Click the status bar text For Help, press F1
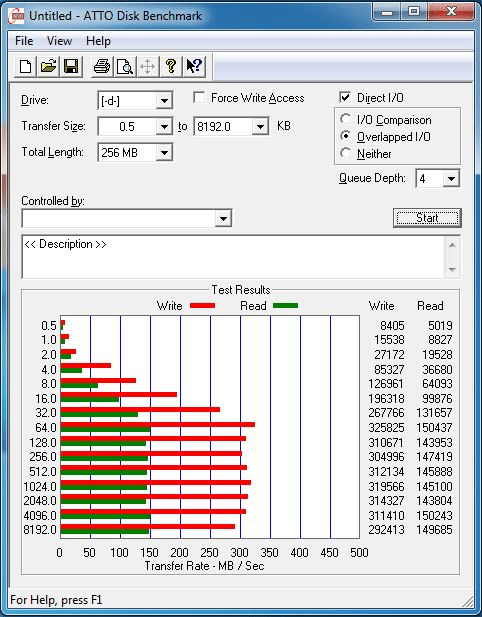This screenshot has width=482, height=617. click(x=56, y=600)
